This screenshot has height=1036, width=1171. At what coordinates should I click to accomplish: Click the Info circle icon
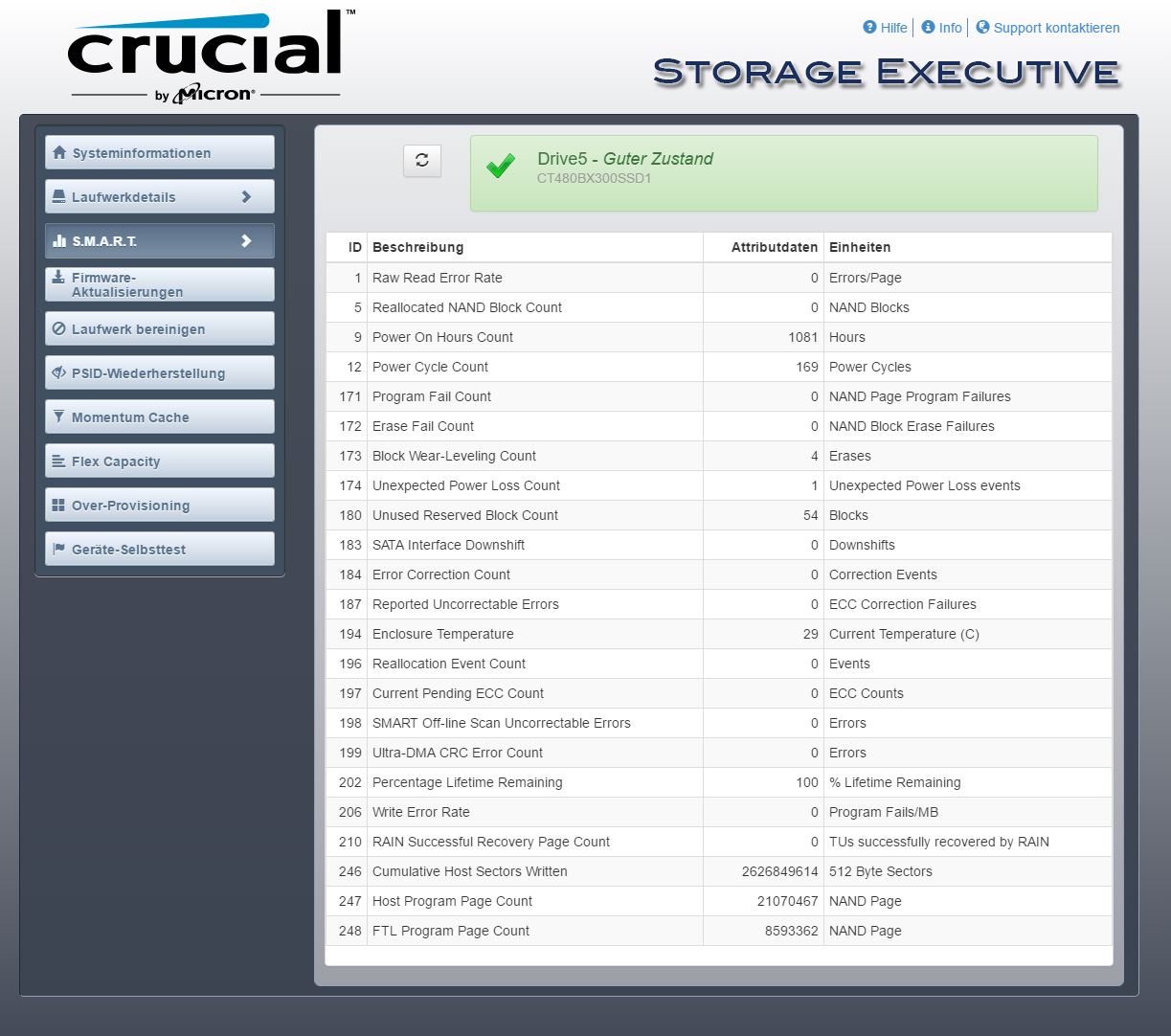tap(928, 27)
